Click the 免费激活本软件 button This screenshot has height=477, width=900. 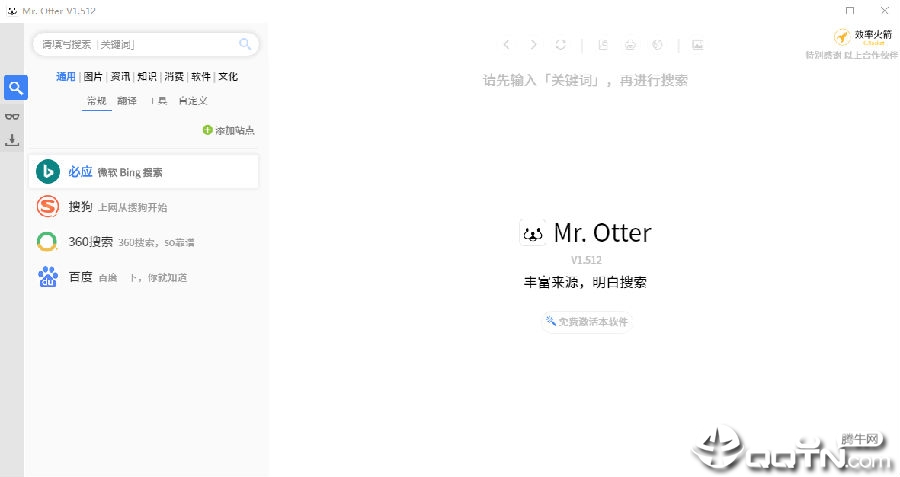587,321
